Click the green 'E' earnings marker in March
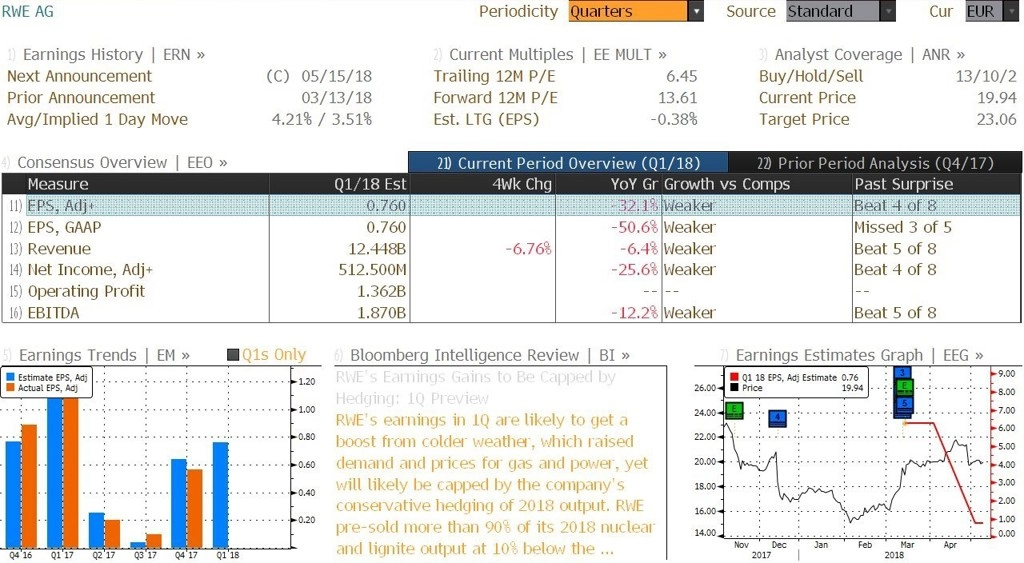 (904, 387)
